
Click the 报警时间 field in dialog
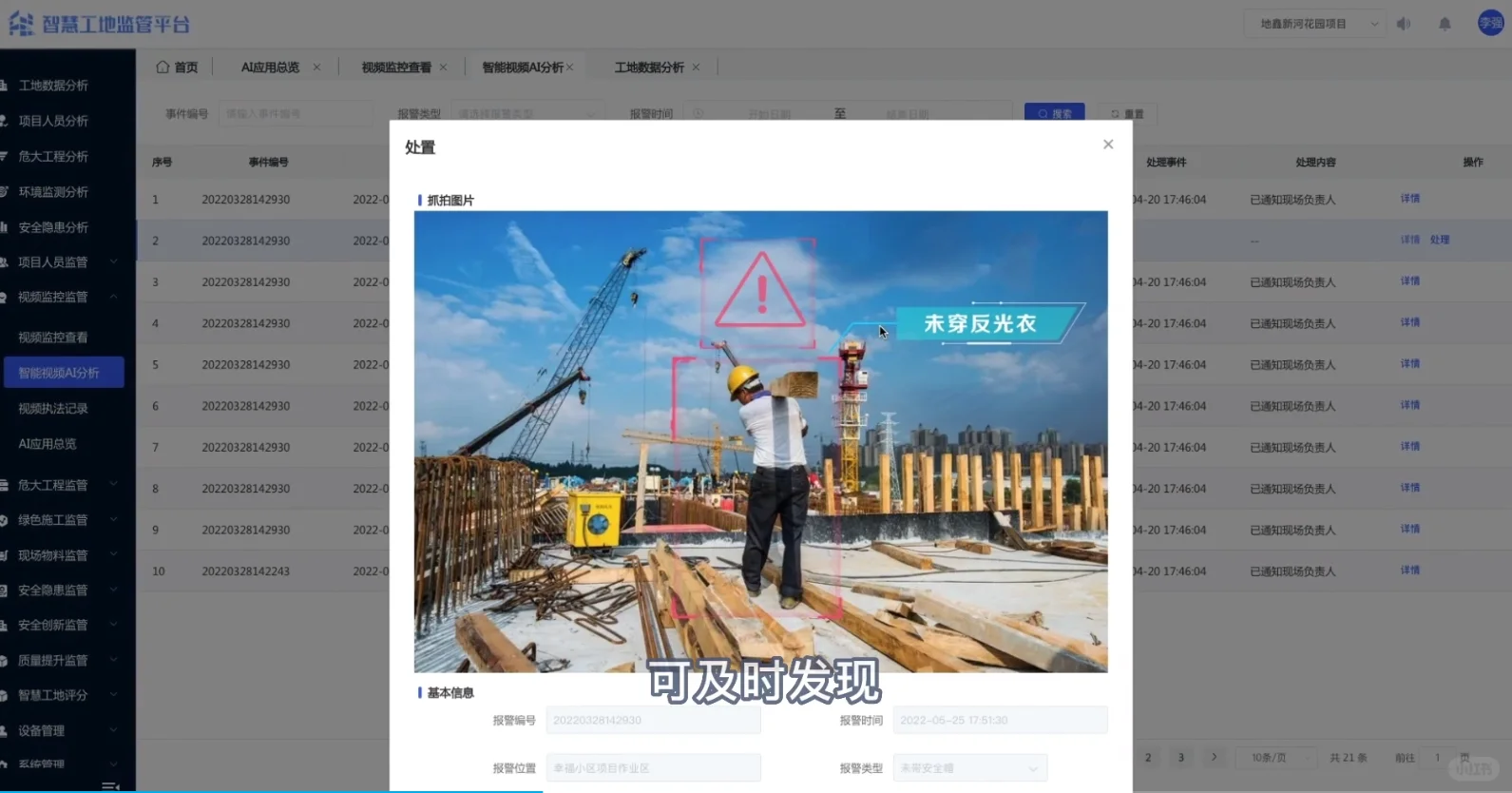1000,720
